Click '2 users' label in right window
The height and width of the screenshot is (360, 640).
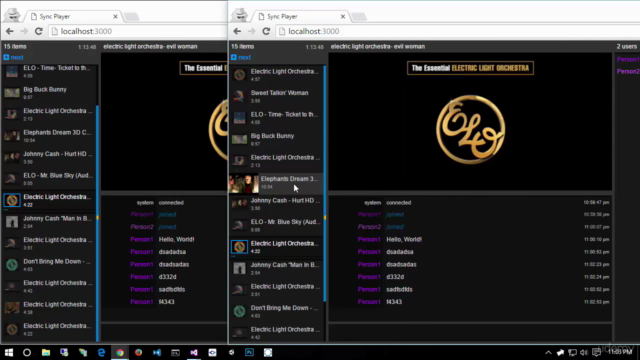pyautogui.click(x=627, y=47)
